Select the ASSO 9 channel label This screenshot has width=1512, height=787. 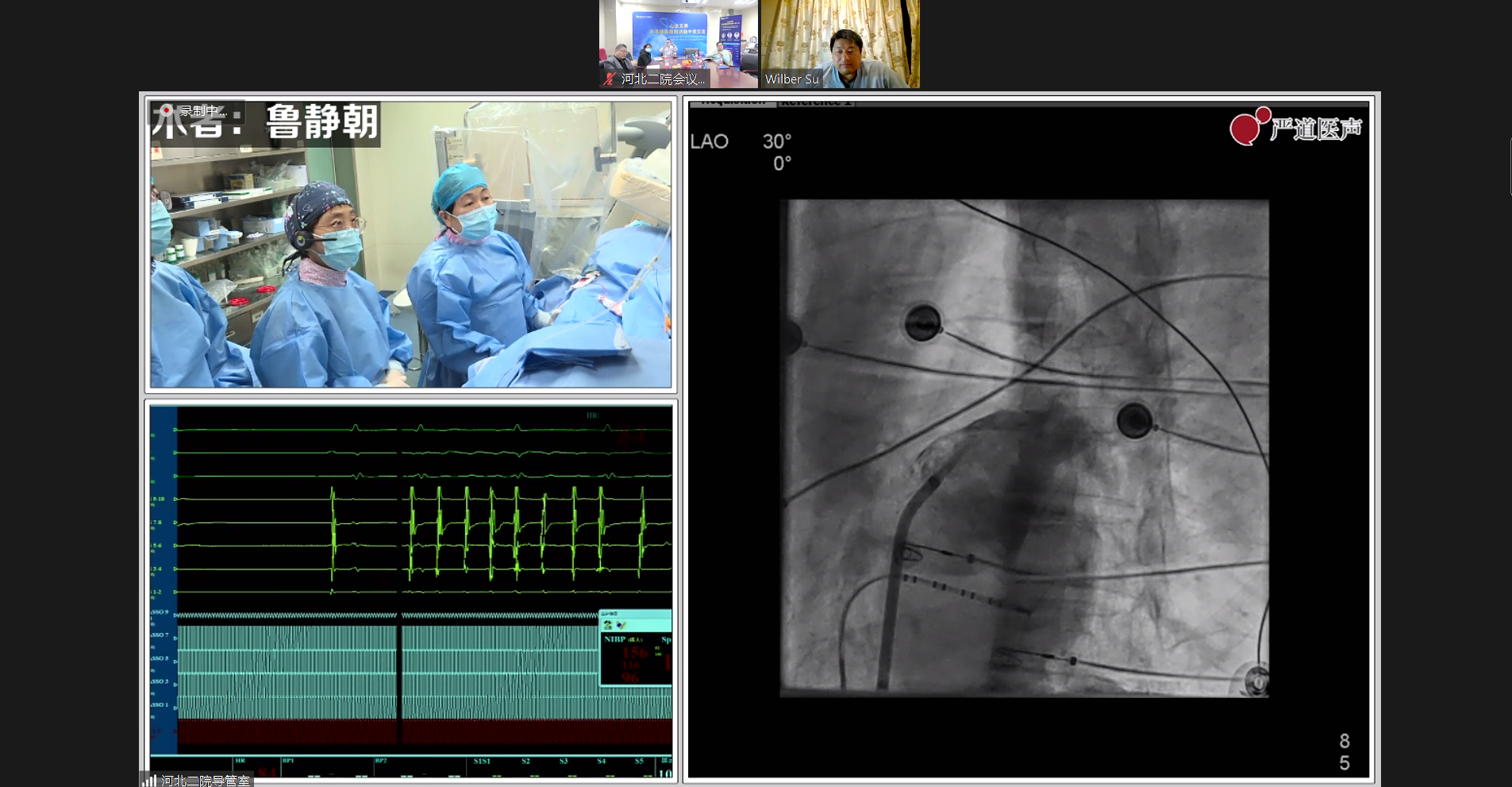tap(160, 612)
